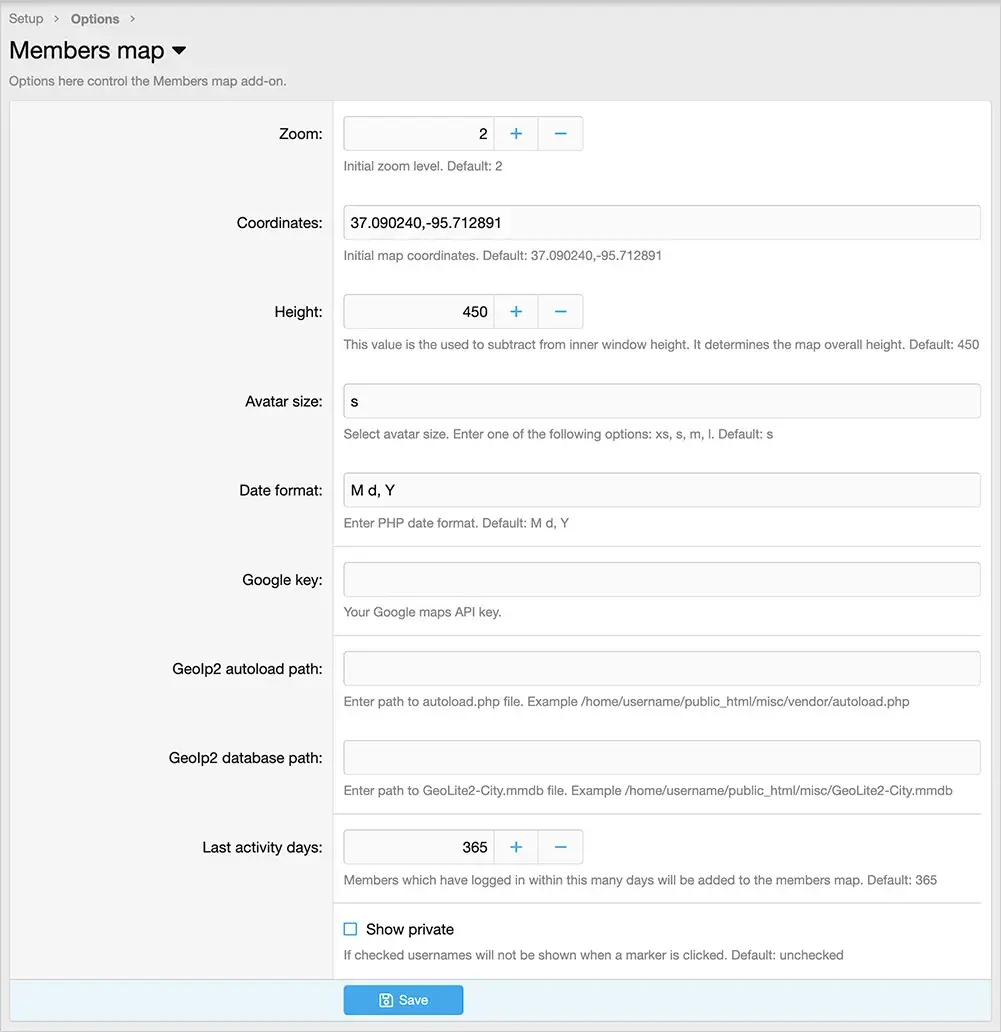
Task: Increase the Zoom level with plus button
Action: point(516,134)
